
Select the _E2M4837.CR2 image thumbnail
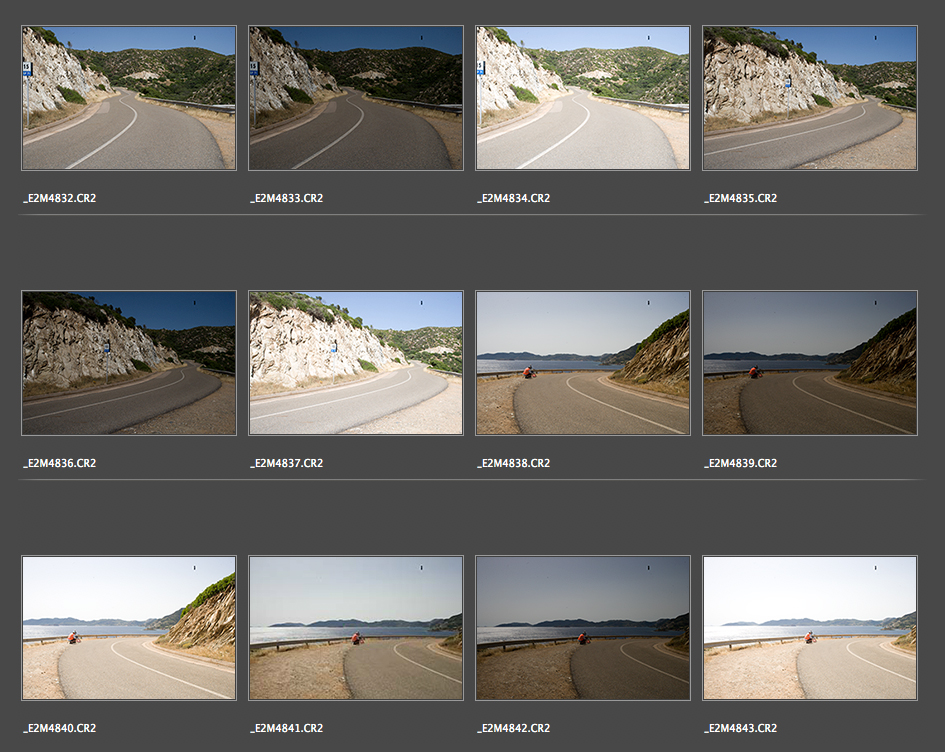(356, 363)
